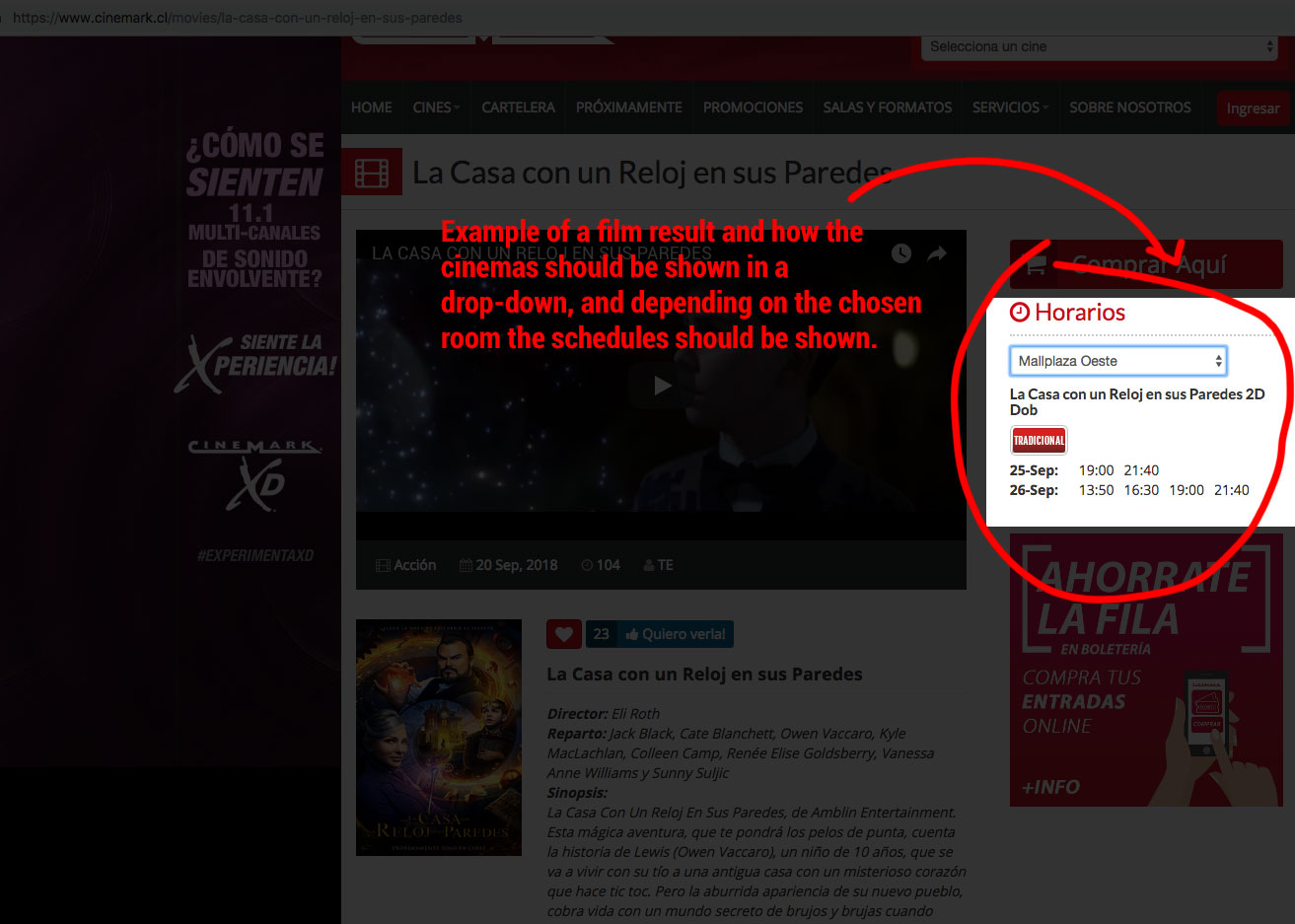Screen dimensions: 1295x924
Task: Click the film strip icon by title
Action: (372, 172)
